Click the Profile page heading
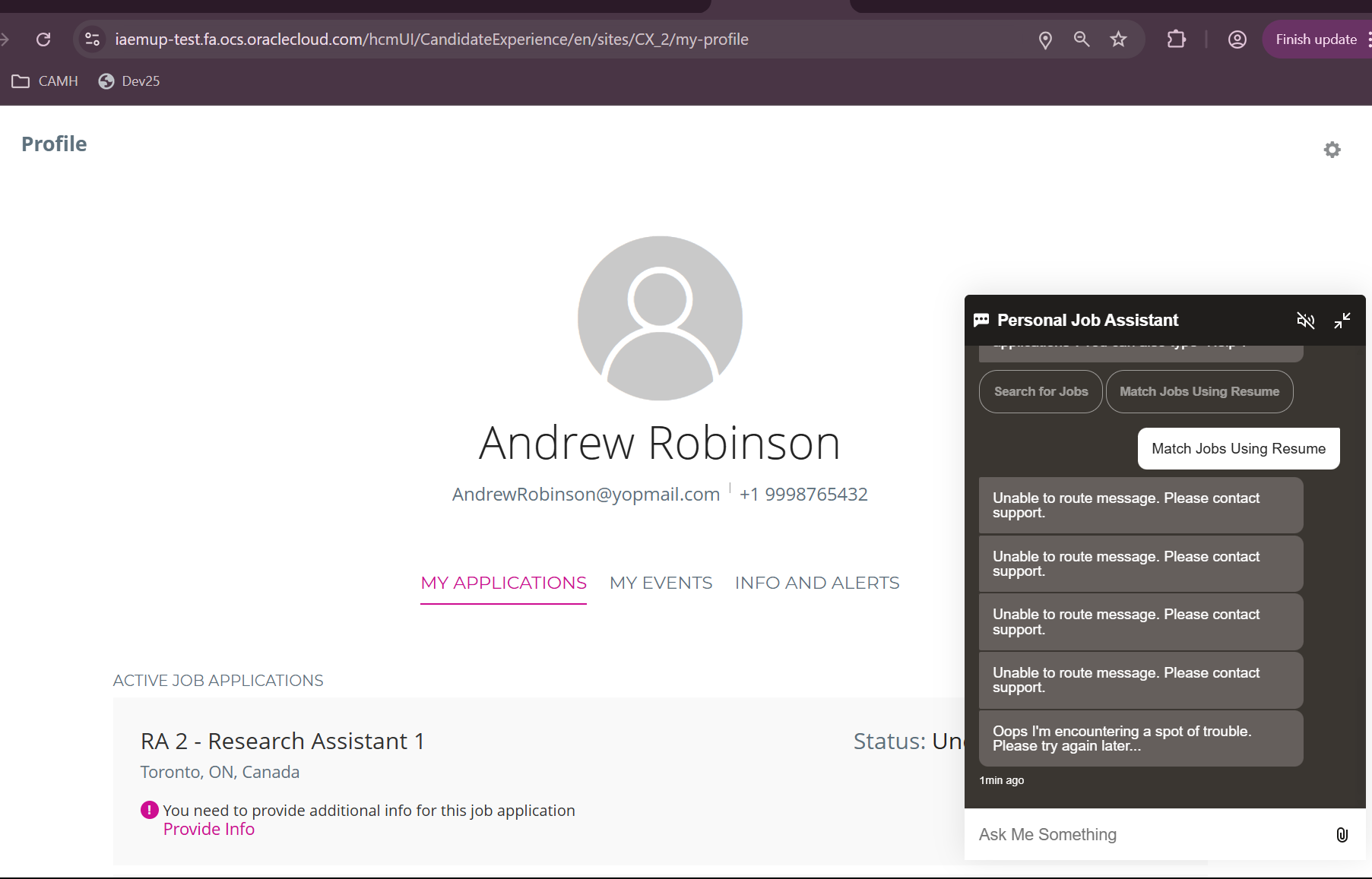The width and height of the screenshot is (1372, 879). click(x=54, y=144)
